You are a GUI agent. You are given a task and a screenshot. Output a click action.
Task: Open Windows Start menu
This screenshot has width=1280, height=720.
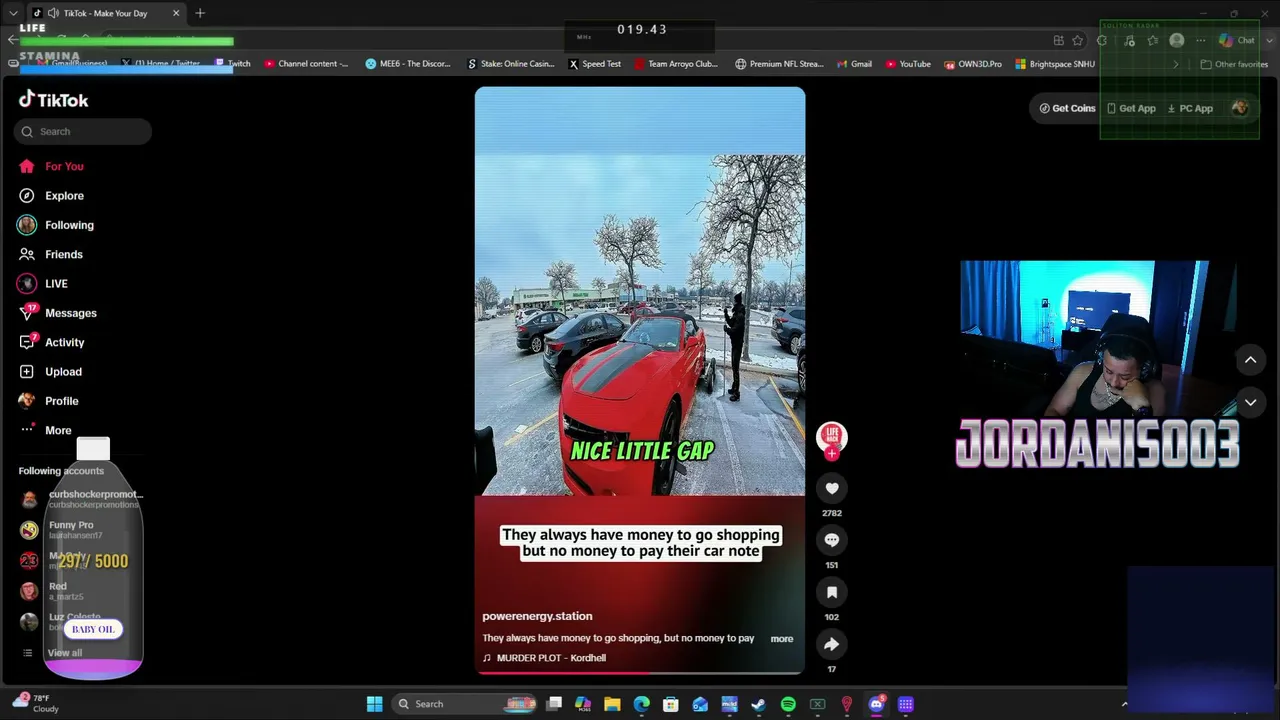(x=374, y=704)
